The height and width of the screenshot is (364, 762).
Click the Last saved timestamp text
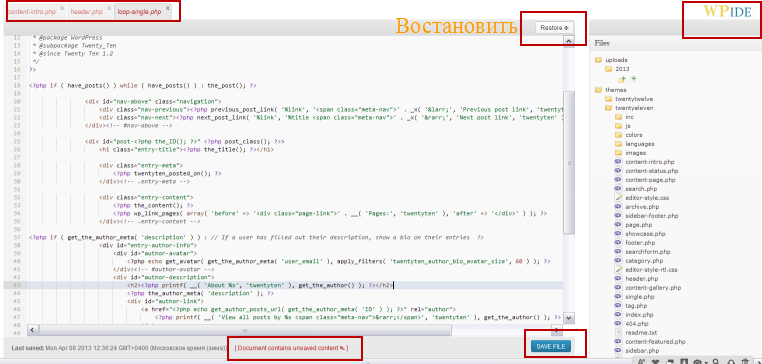119,348
